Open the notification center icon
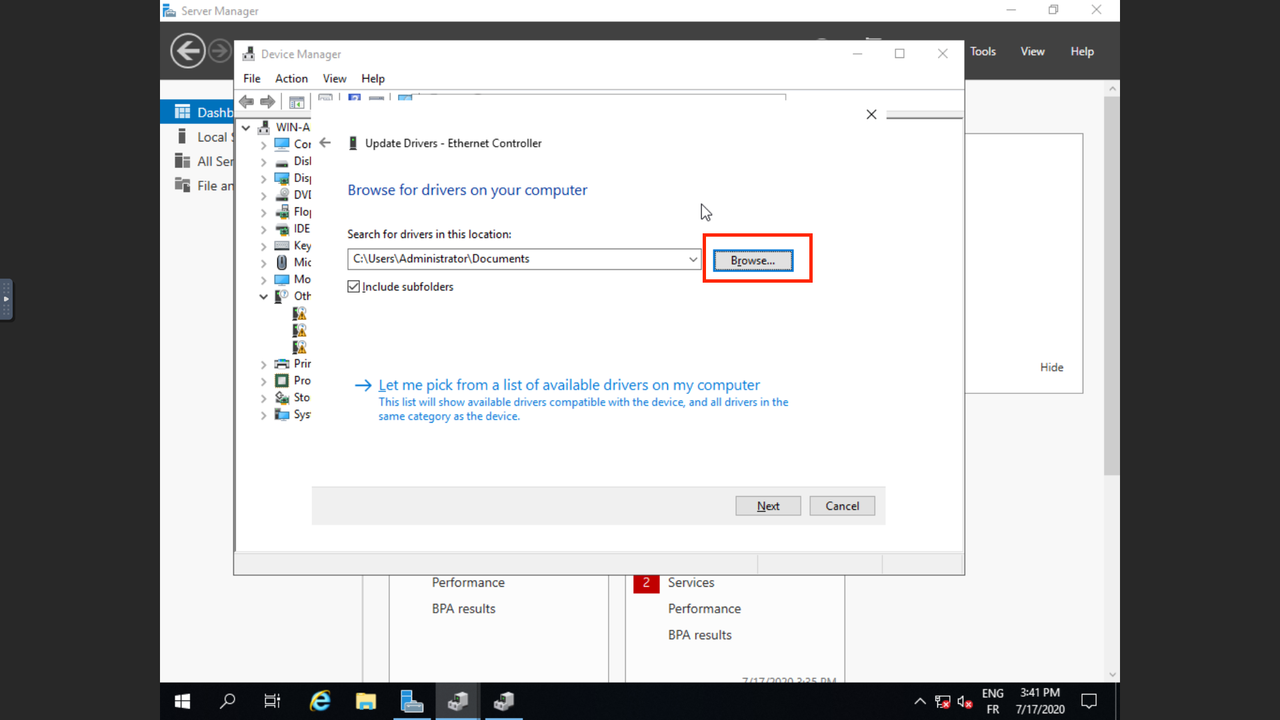1280x720 pixels. coord(1090,701)
